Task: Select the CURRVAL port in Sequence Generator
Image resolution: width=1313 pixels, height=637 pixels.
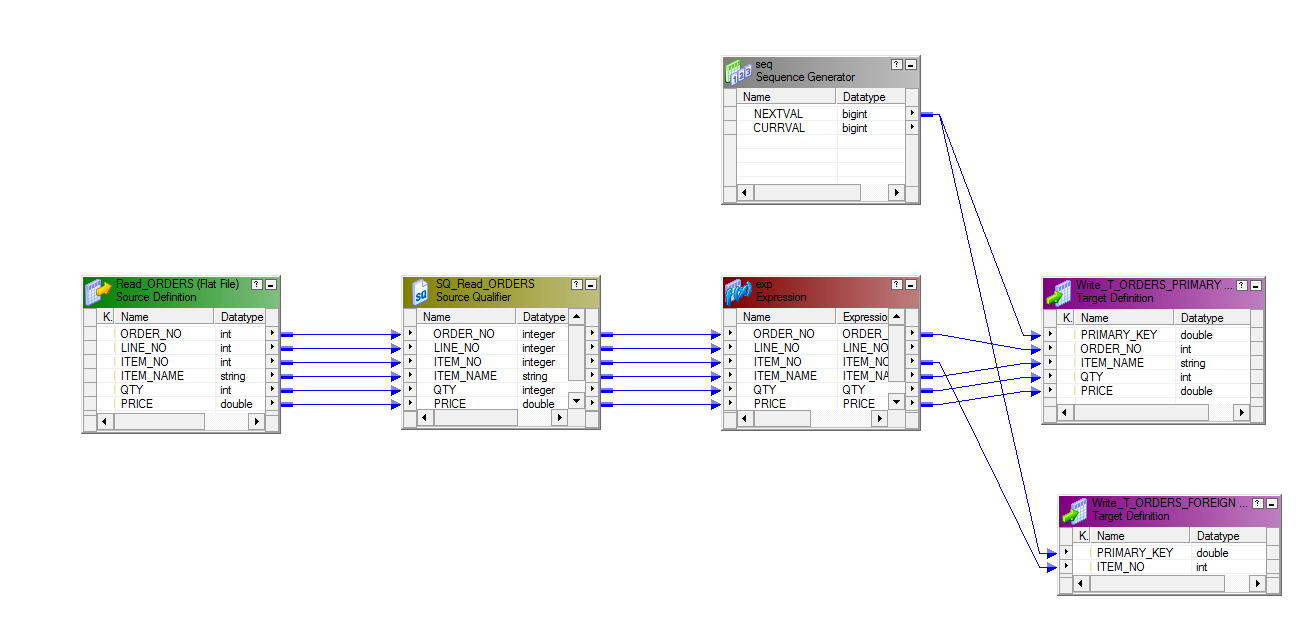Action: click(778, 128)
